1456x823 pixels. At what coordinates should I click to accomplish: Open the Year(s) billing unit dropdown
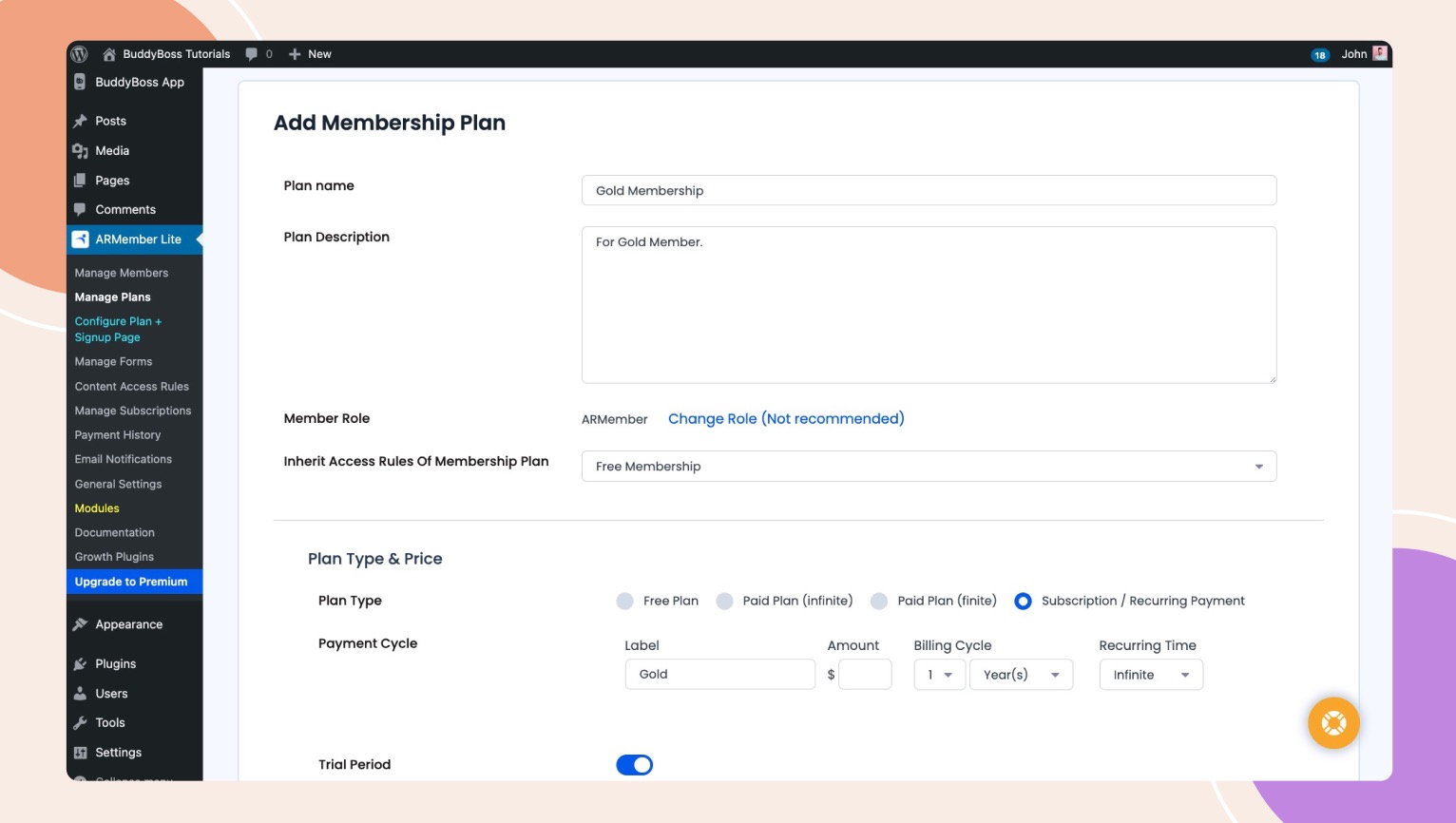tap(1021, 675)
